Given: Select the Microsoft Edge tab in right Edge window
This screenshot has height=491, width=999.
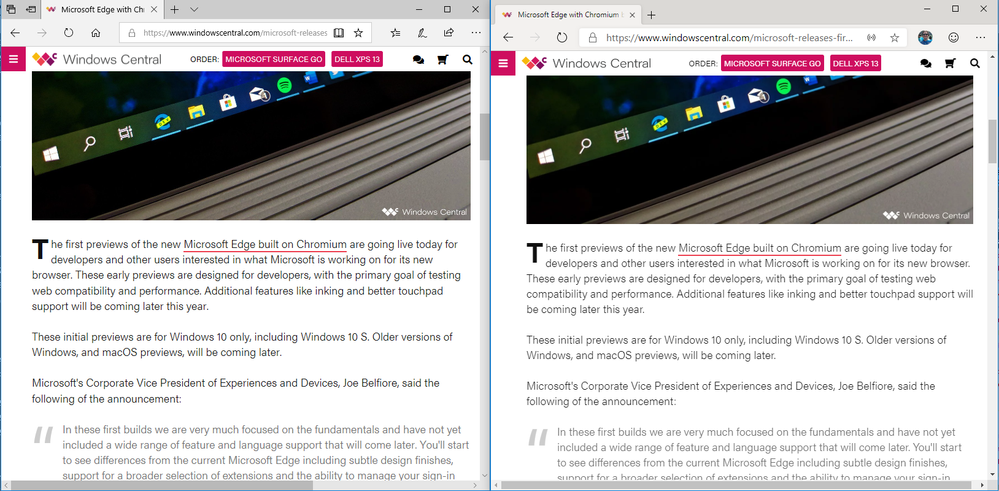Looking at the screenshot, I should click(x=566, y=15).
